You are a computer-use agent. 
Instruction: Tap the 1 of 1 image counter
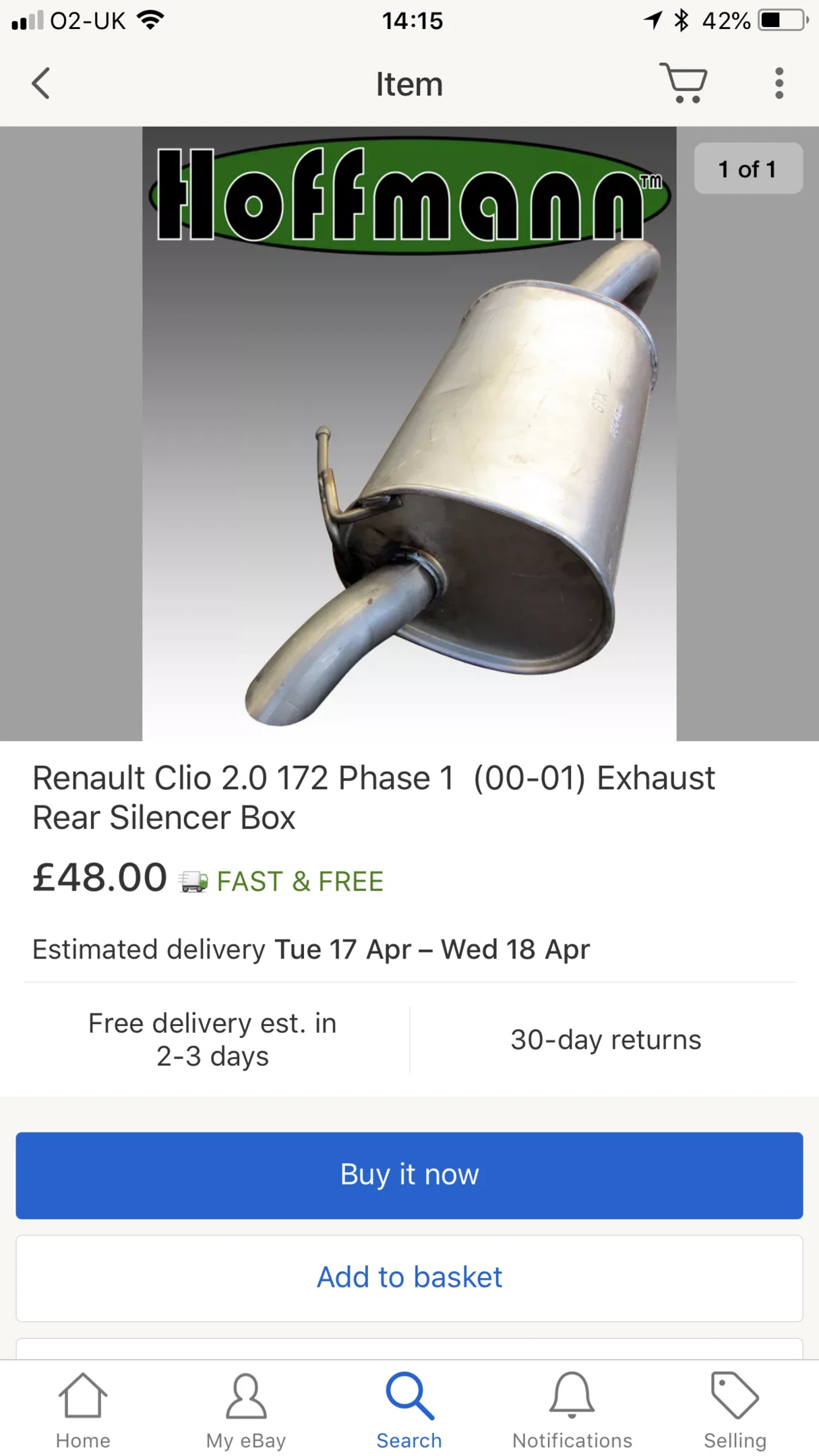coord(748,169)
